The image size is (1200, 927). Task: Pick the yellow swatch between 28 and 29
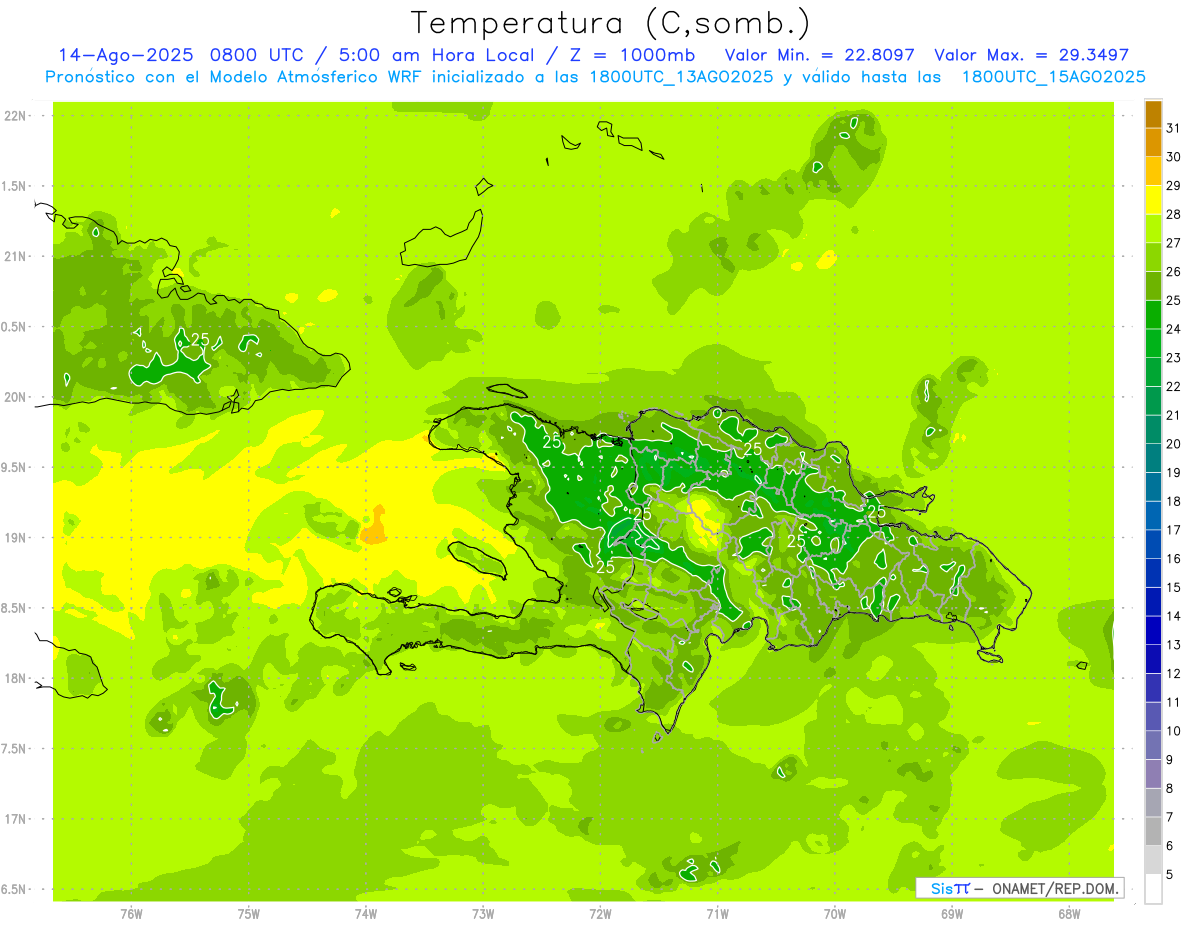[x=1153, y=201]
